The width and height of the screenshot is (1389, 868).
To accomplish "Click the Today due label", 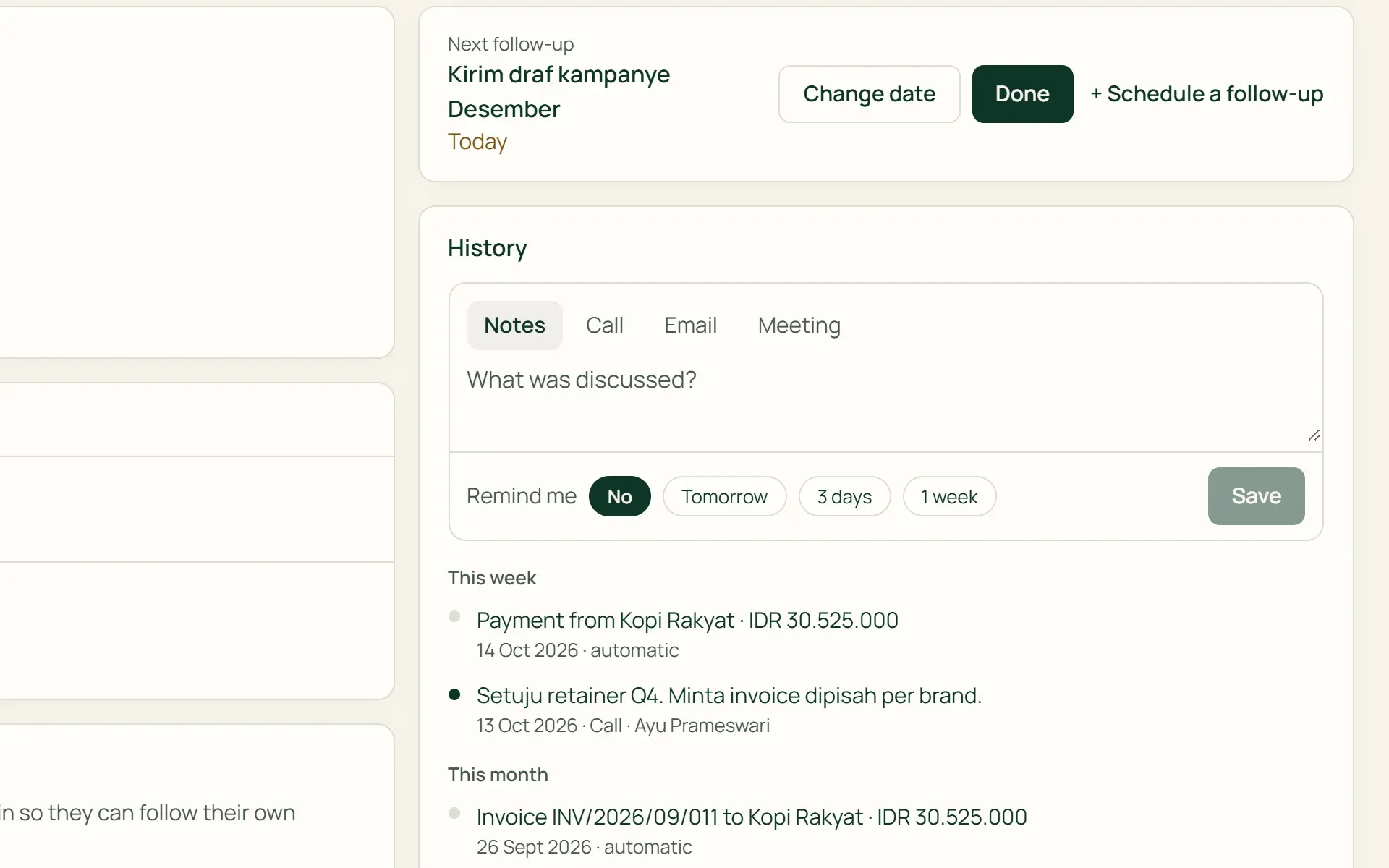I will pos(477,142).
